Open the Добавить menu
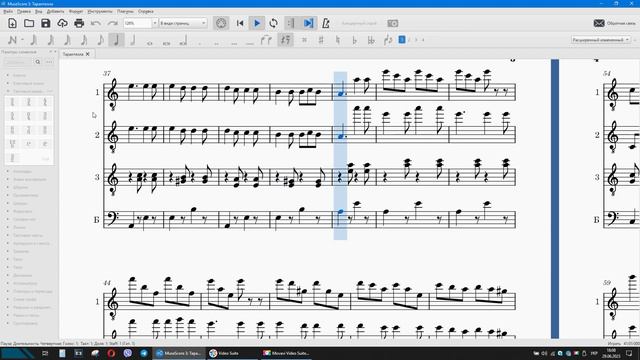This screenshot has width=640, height=360. point(56,11)
